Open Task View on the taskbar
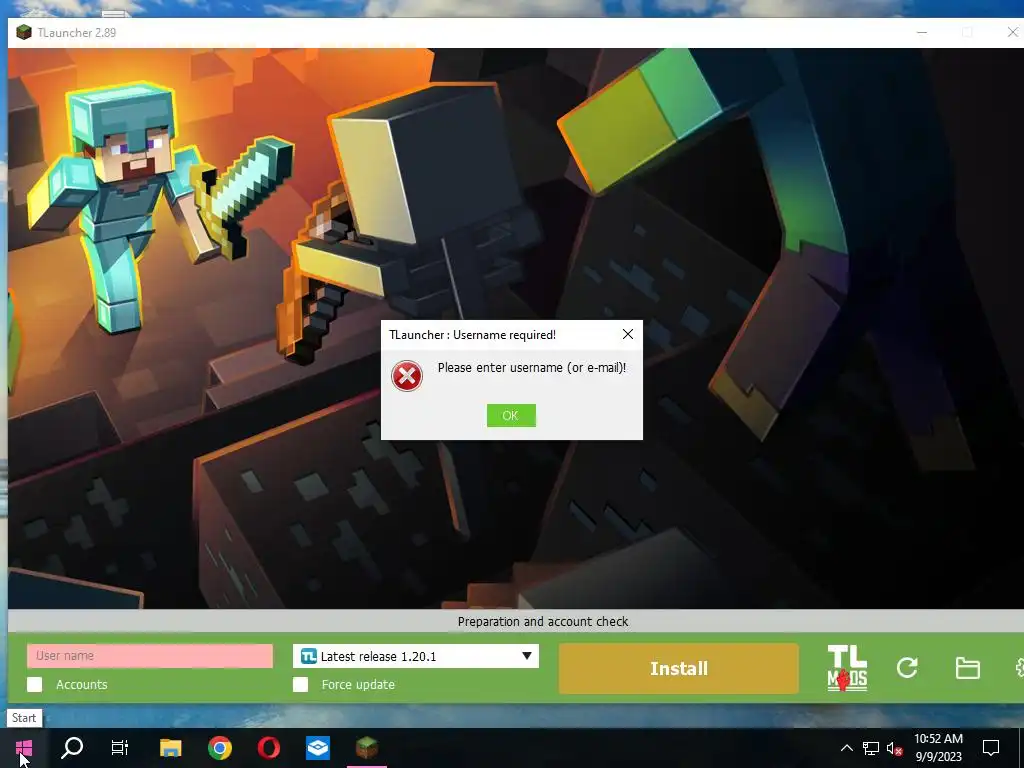Viewport: 1024px width, 768px height. point(120,748)
